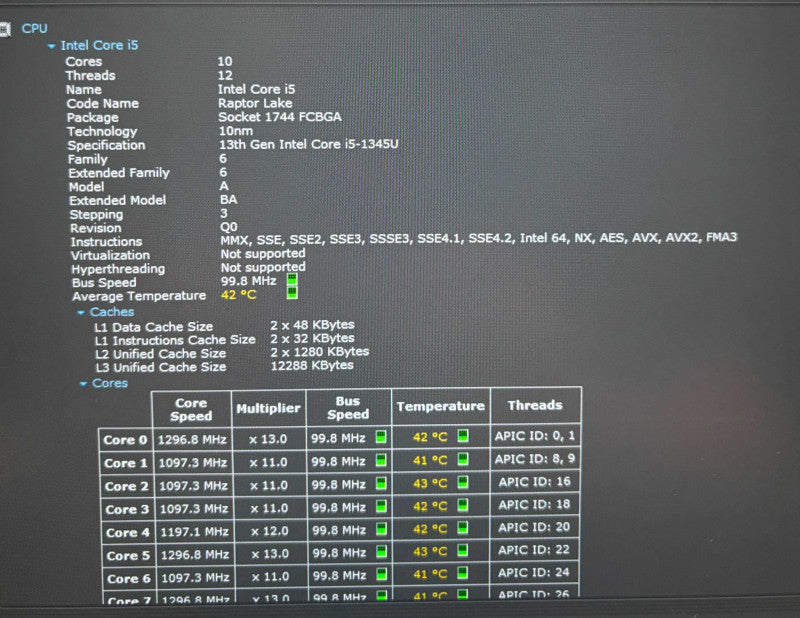This screenshot has width=800, height=618.
Task: Click Core 4 bus speed graph icon
Action: pyautogui.click(x=381, y=529)
